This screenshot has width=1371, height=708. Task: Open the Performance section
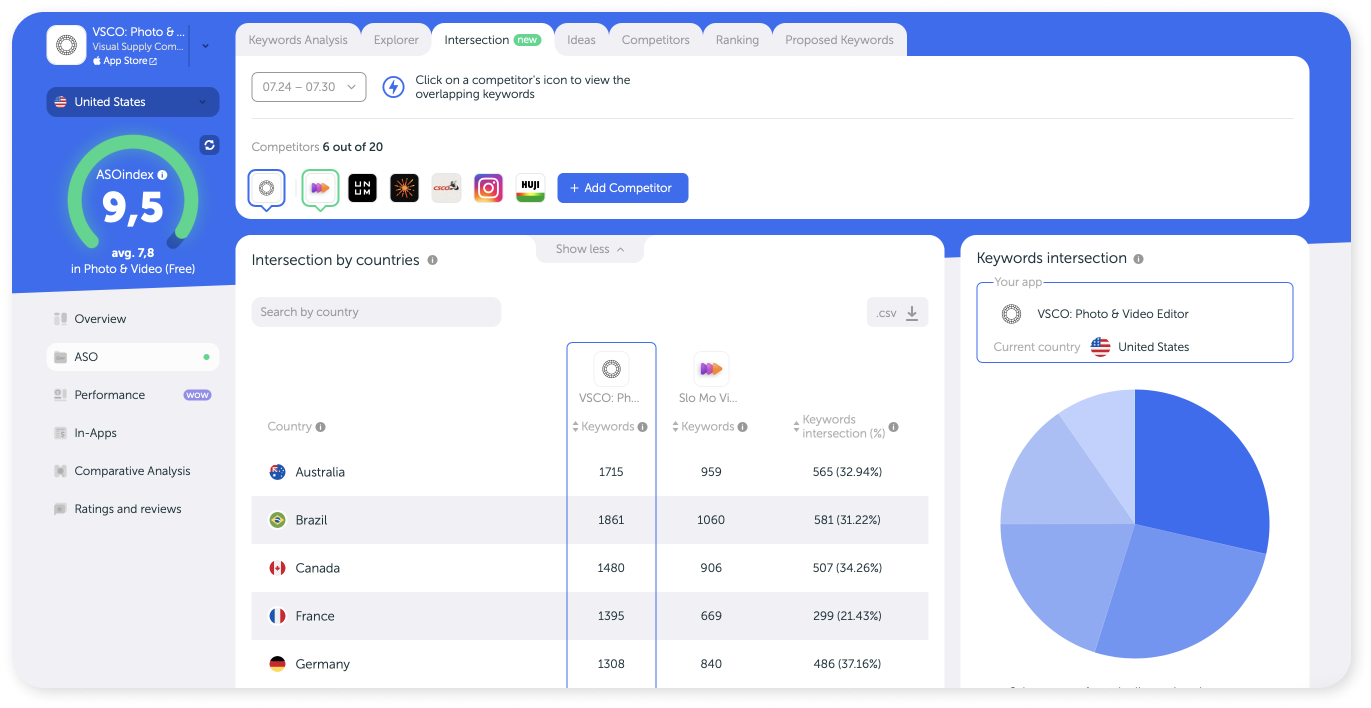[x=109, y=395]
